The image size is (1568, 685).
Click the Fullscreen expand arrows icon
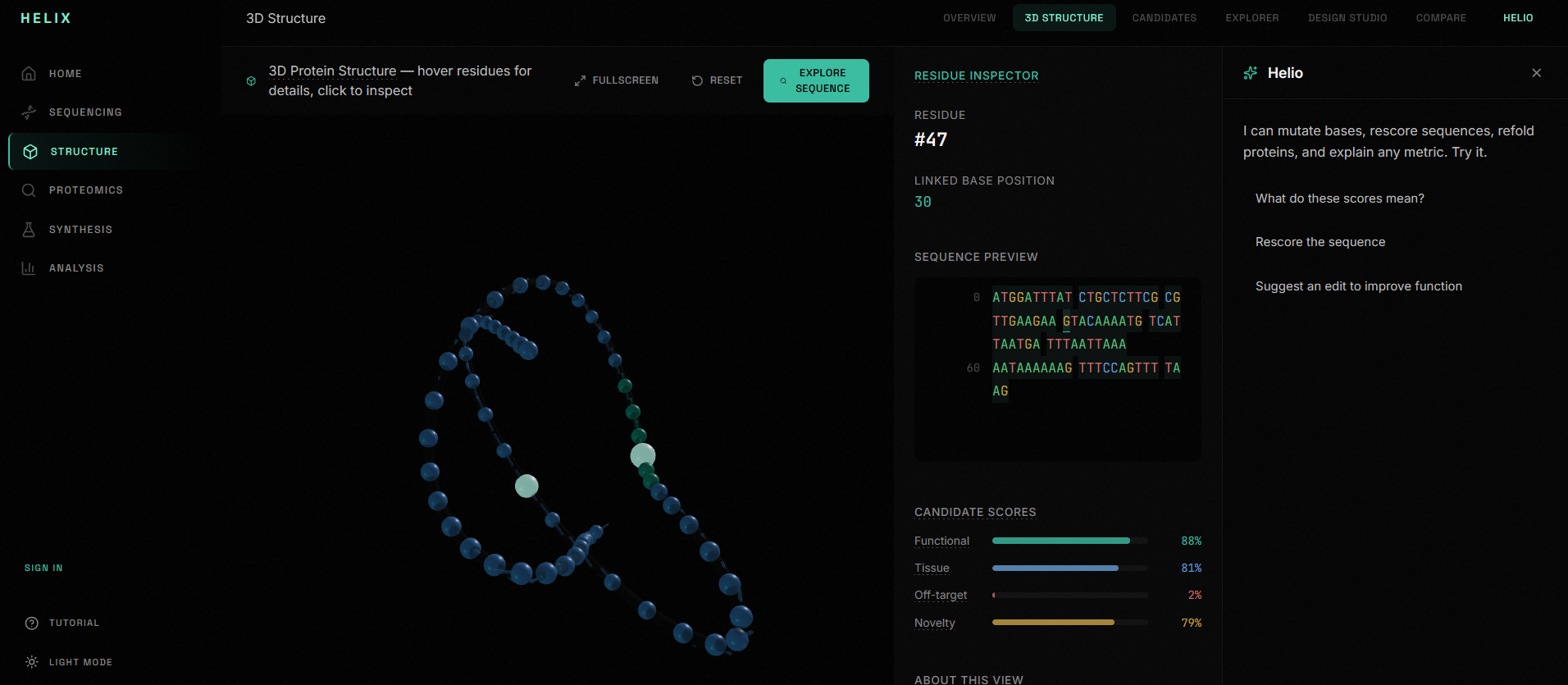pyautogui.click(x=580, y=80)
